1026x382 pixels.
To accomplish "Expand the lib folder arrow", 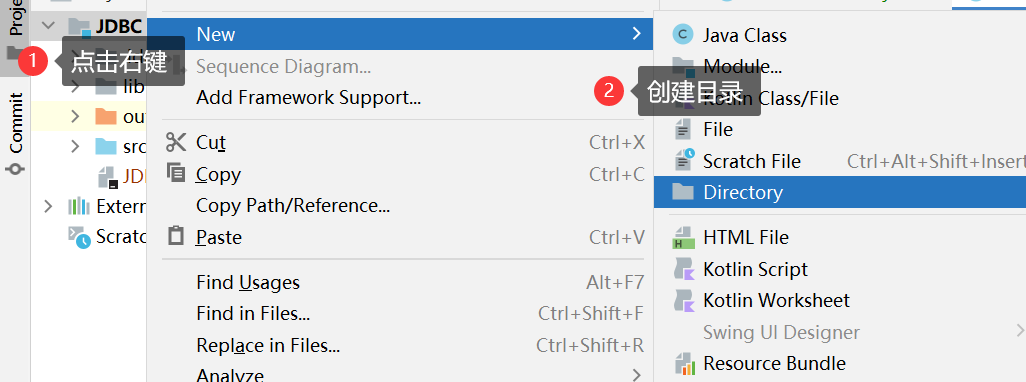I will pyautogui.click(x=75, y=85).
